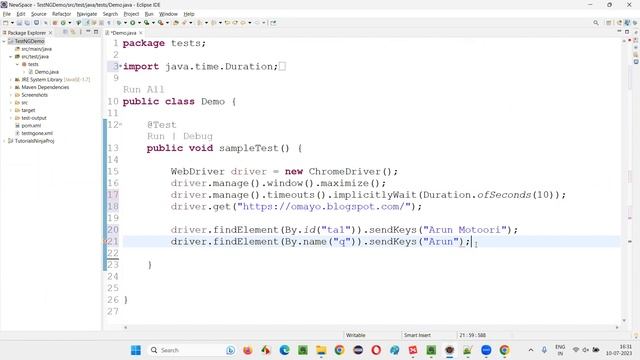
Task: Click the Coverage launch icon
Action: click(x=146, y=23)
